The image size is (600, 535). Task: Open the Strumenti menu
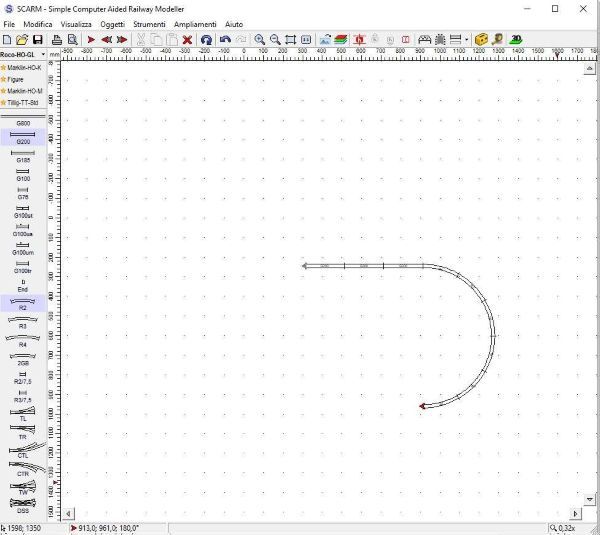[x=149, y=24]
